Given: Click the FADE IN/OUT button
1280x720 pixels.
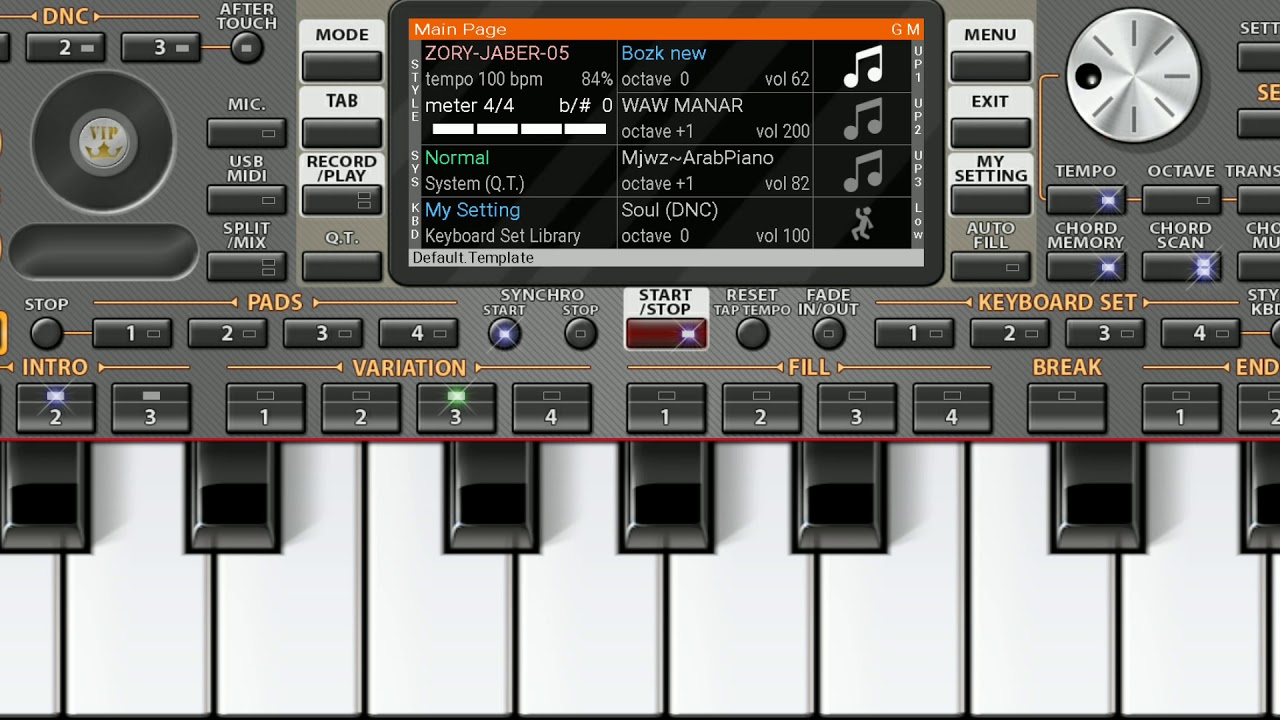Looking at the screenshot, I should [828, 333].
